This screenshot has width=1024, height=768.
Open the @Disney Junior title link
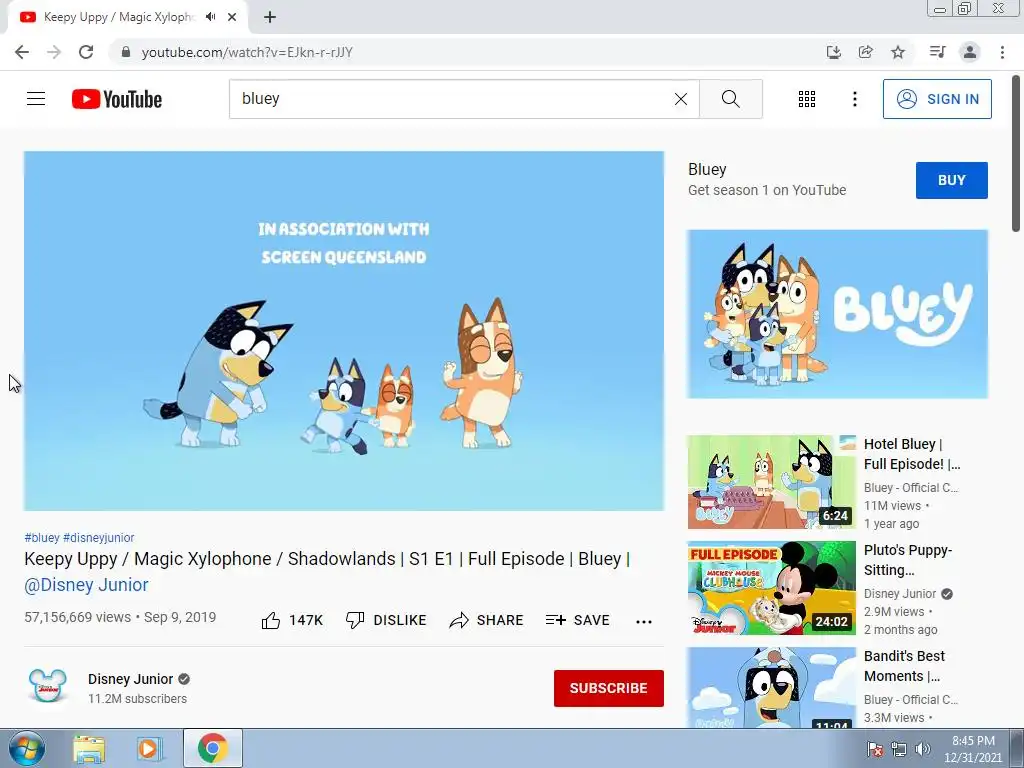(x=86, y=585)
